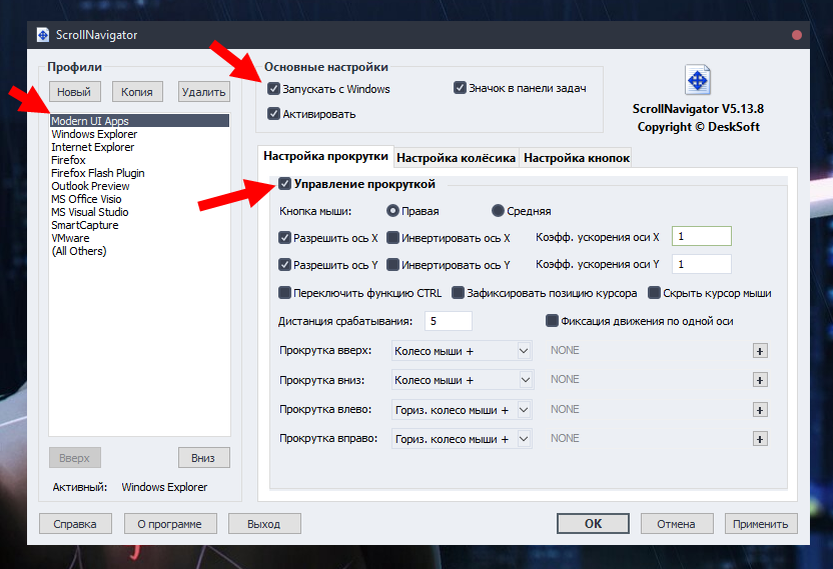This screenshot has width=833, height=569.
Task: Enable Переключить функцию CTRL
Action: (x=285, y=293)
